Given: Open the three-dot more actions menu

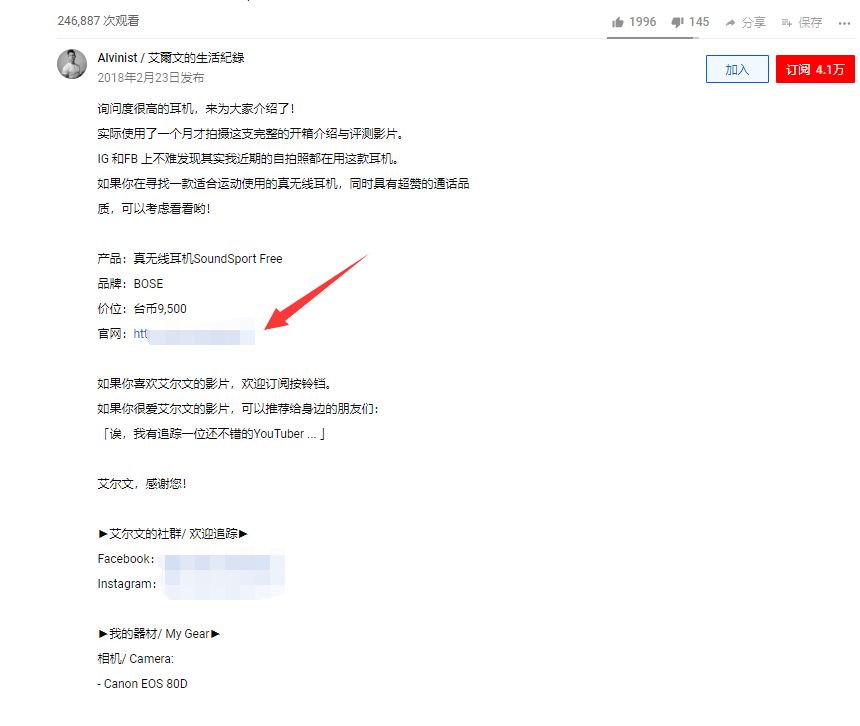Looking at the screenshot, I should [x=844, y=23].
